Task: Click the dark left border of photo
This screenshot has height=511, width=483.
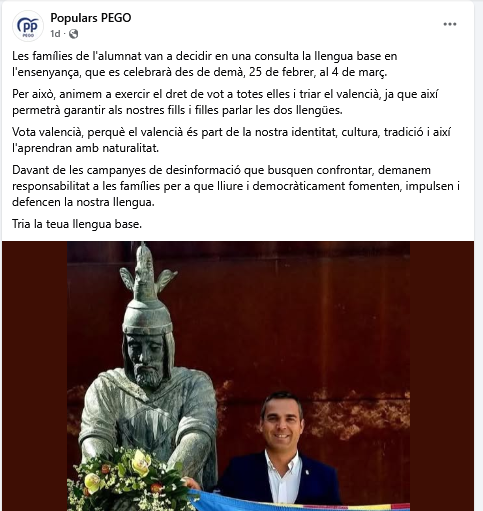Action: point(35,376)
